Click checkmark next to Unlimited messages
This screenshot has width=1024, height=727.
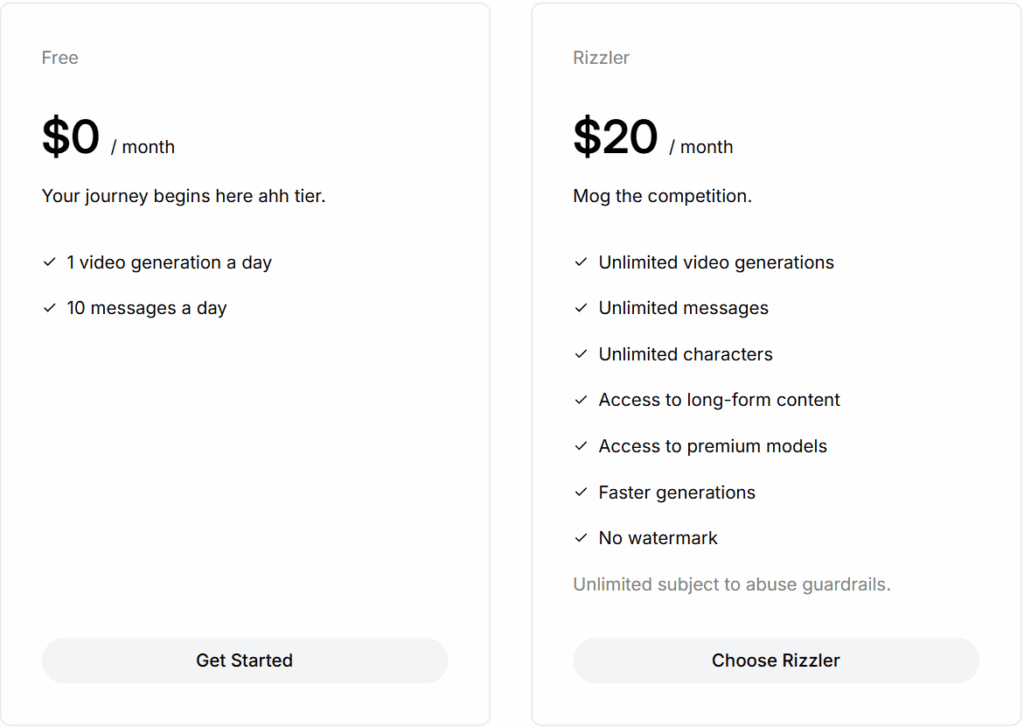pos(581,308)
